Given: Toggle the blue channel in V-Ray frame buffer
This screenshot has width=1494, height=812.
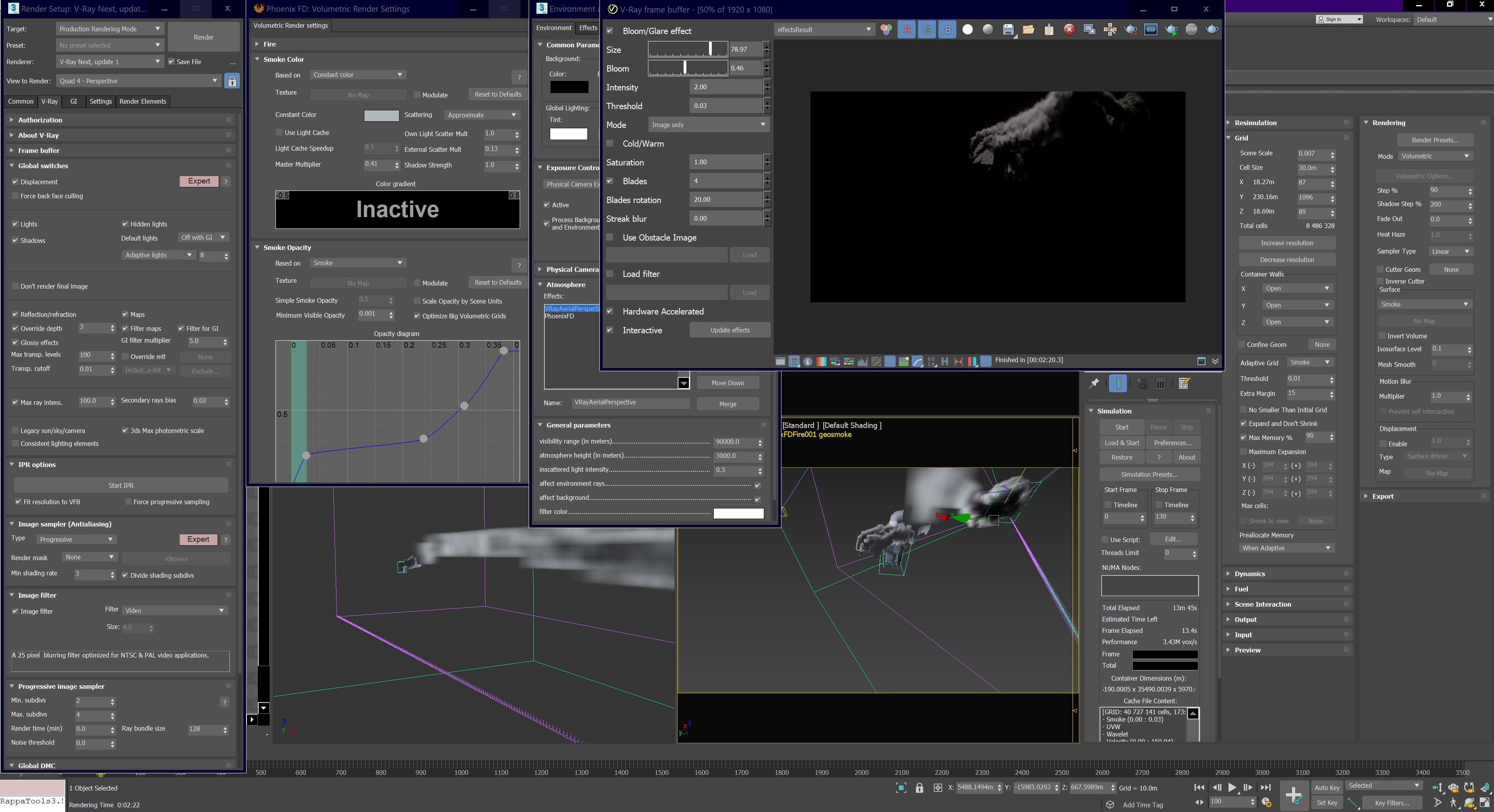Looking at the screenshot, I should click(947, 30).
